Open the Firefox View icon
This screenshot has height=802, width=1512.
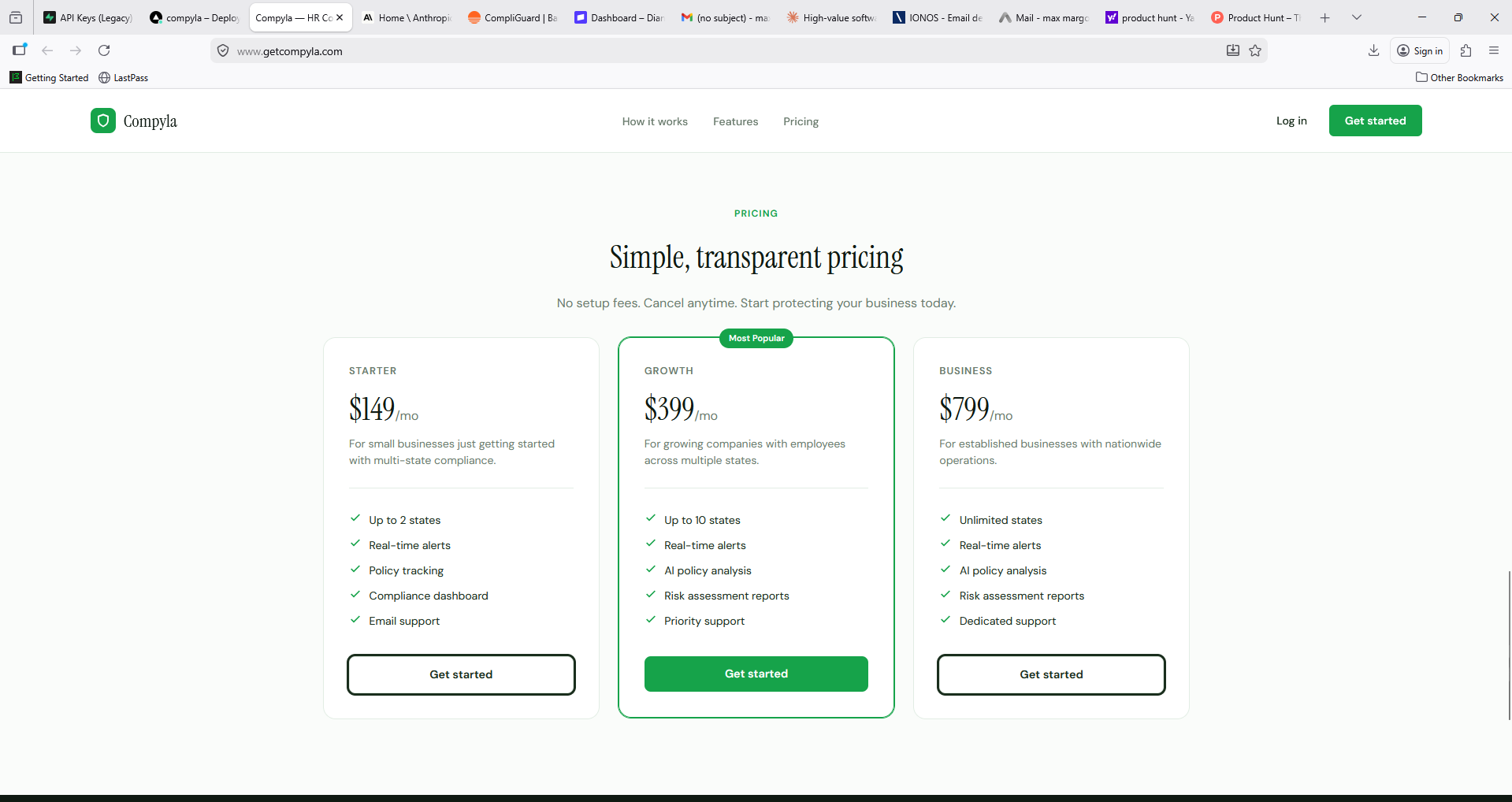click(16, 17)
